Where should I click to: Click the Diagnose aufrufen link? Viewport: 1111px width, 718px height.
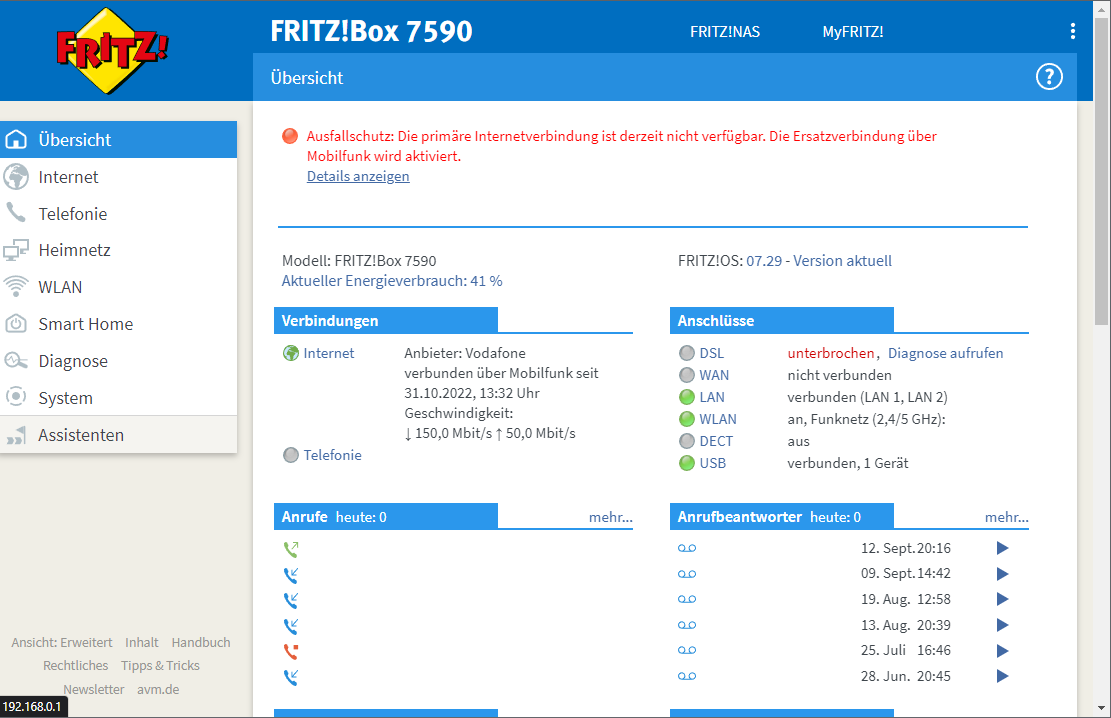[945, 353]
